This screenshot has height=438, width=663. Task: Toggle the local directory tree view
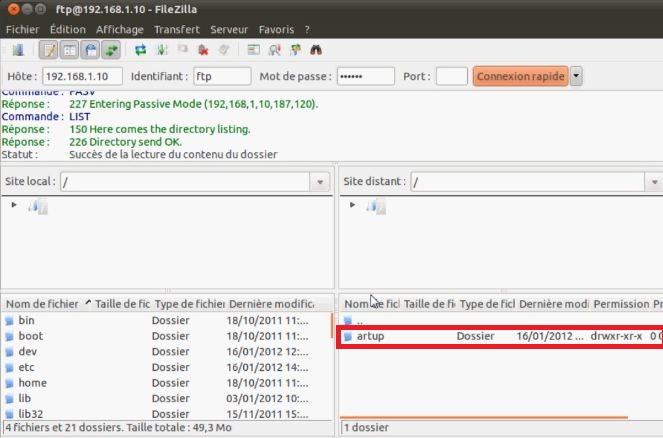pyautogui.click(x=69, y=50)
